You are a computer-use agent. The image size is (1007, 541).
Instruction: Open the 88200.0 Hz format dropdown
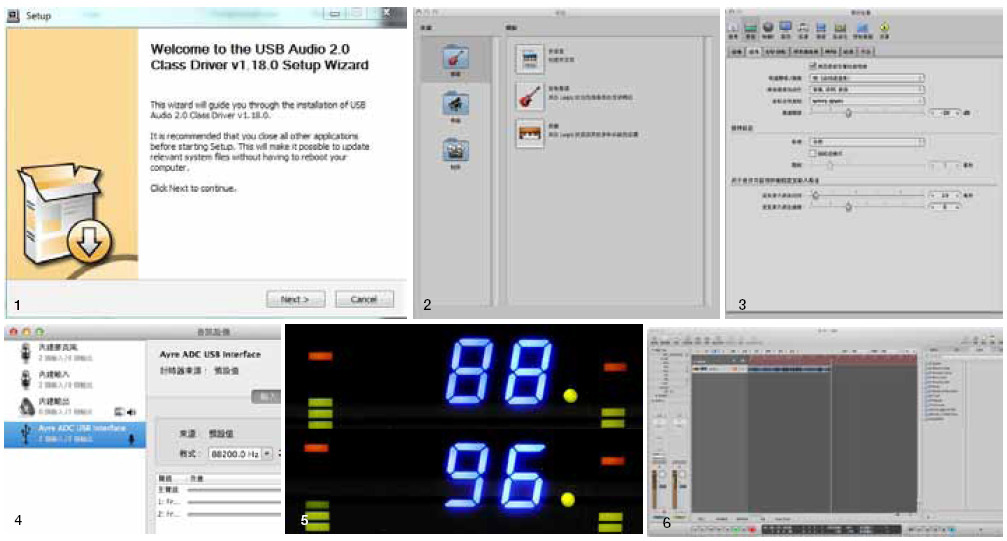pos(236,454)
